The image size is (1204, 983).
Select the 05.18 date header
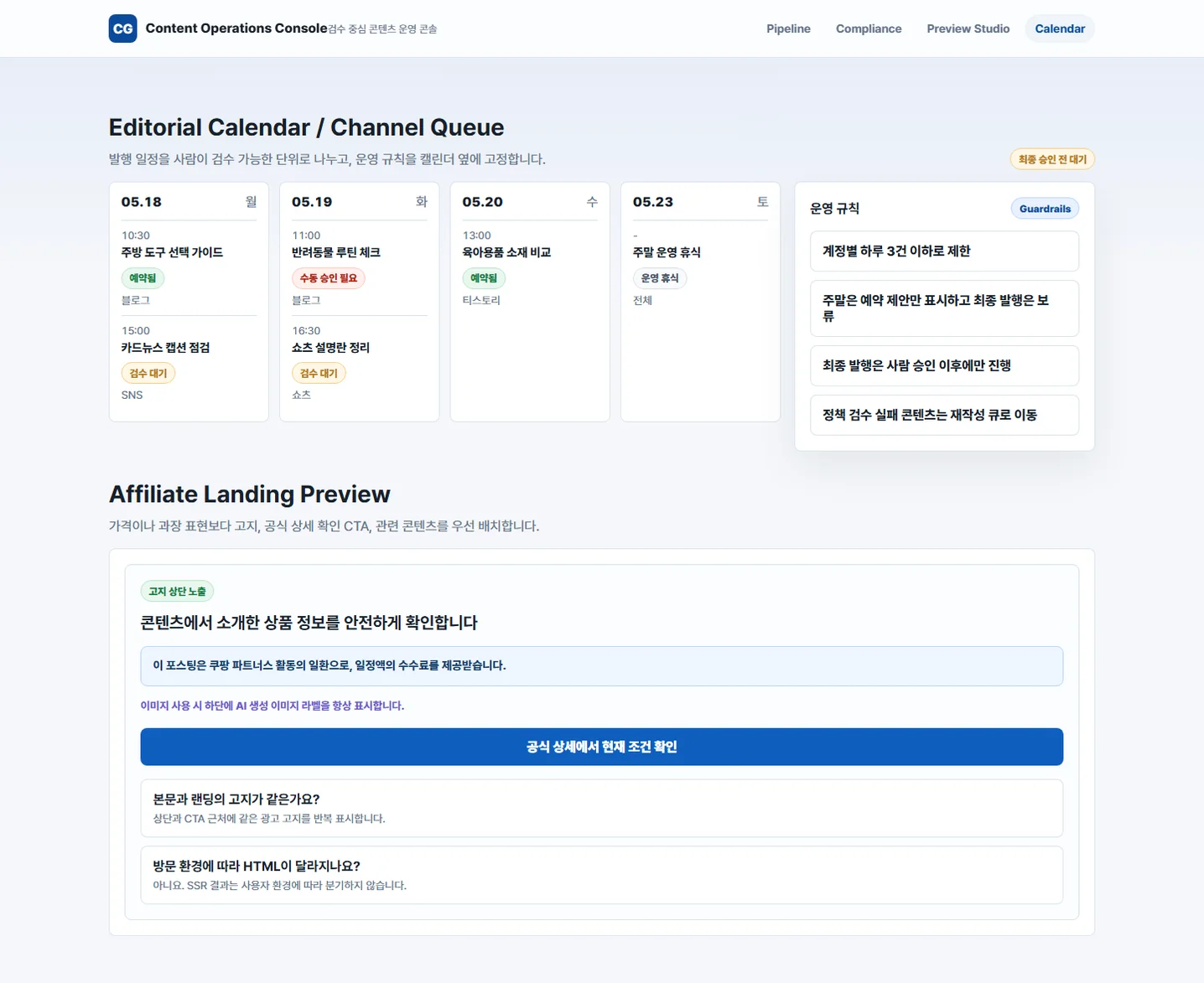click(x=142, y=202)
